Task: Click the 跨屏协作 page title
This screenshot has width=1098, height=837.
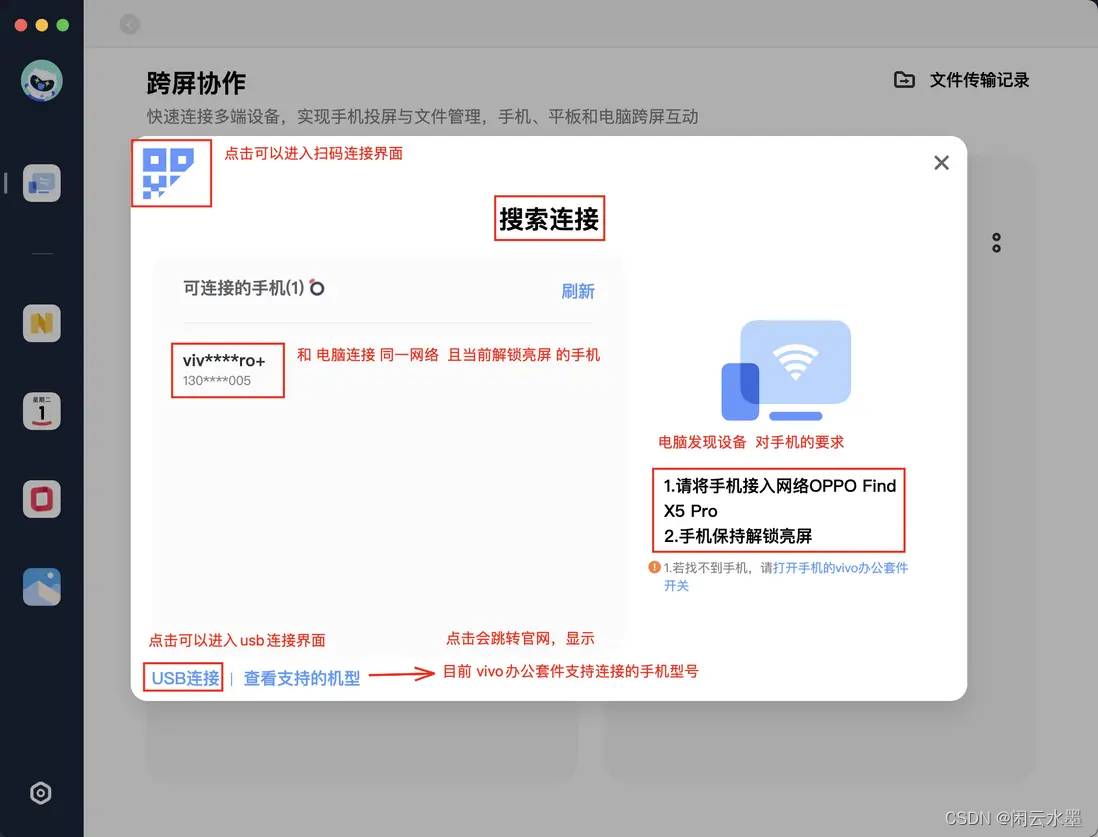Action: tap(196, 83)
